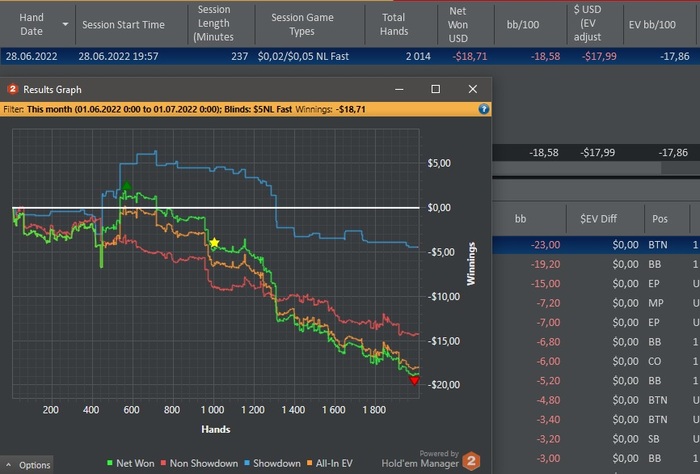Select the hand row with -7,00 bb
Viewport: 700px width, 474px height.
596,322
